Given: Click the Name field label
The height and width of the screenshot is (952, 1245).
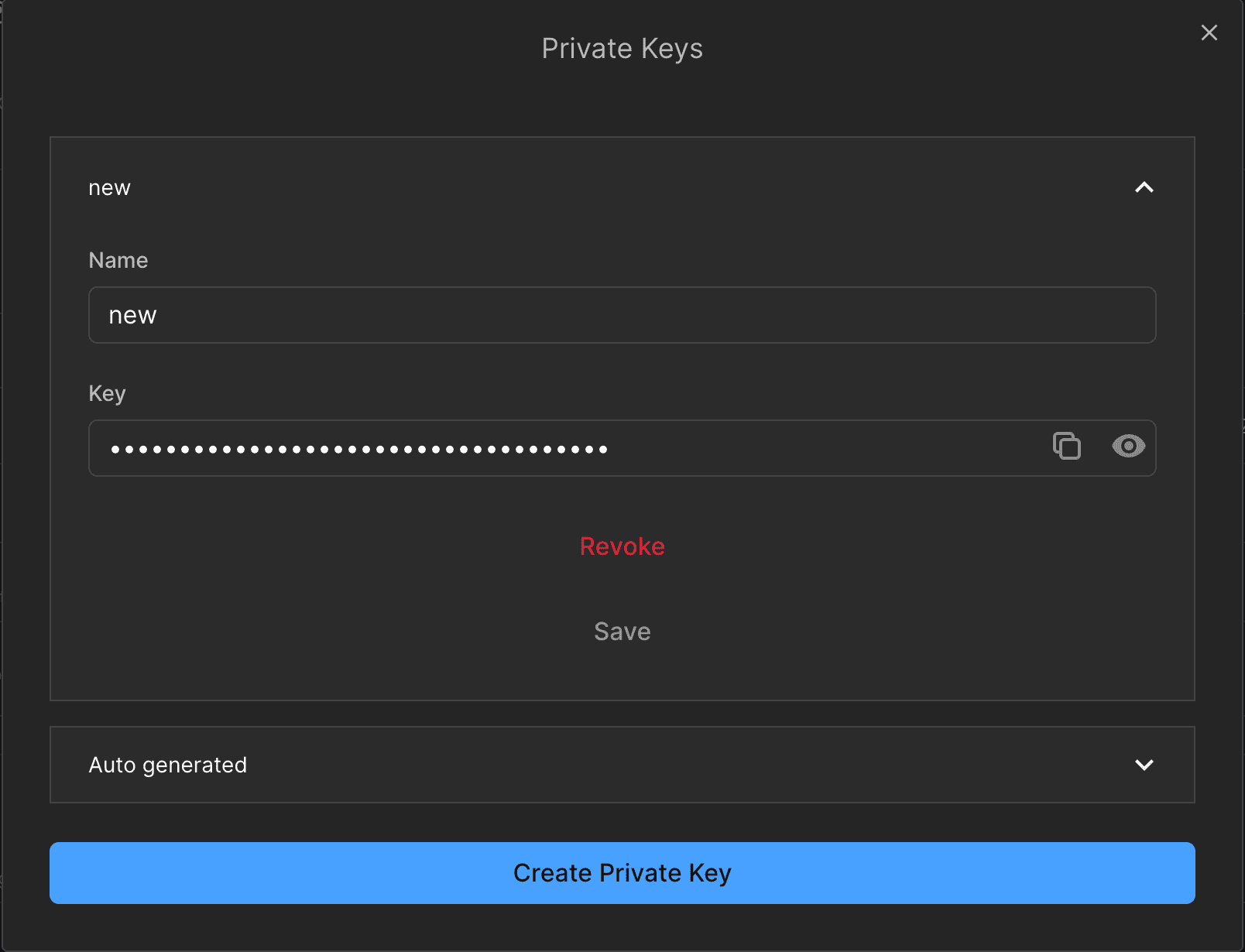Looking at the screenshot, I should (x=118, y=260).
